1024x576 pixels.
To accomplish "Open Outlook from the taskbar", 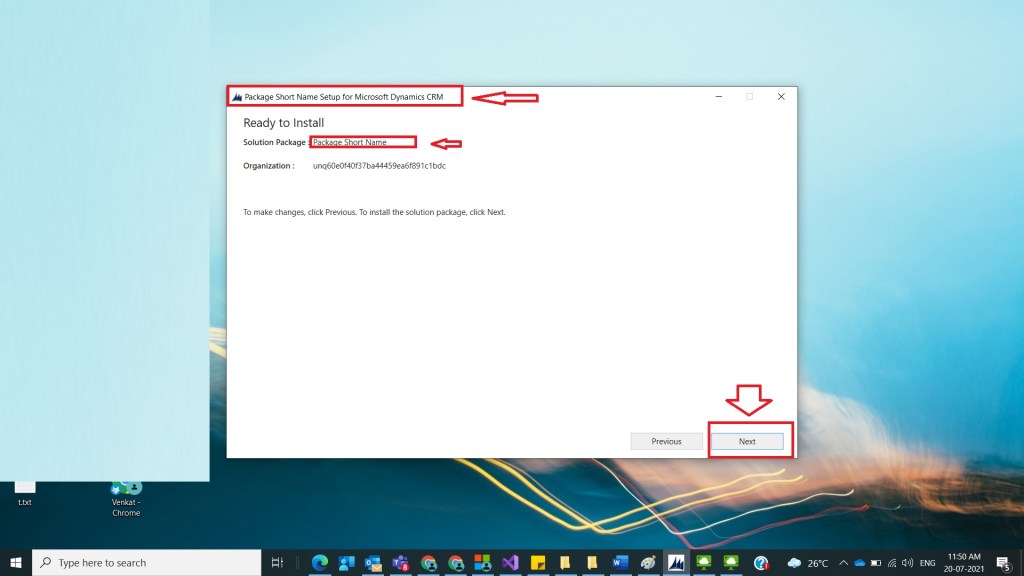I will pos(374,563).
